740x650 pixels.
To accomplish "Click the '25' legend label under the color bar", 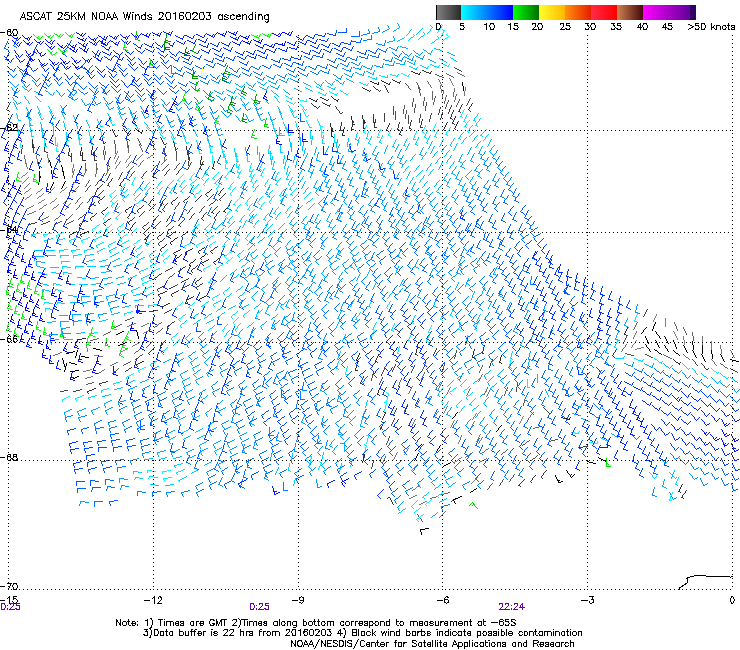I will (565, 26).
